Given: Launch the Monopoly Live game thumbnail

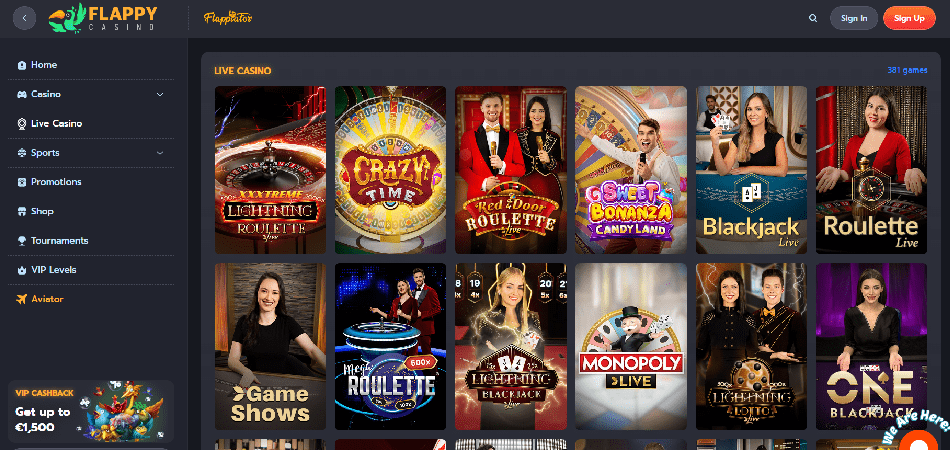Looking at the screenshot, I should (x=631, y=346).
